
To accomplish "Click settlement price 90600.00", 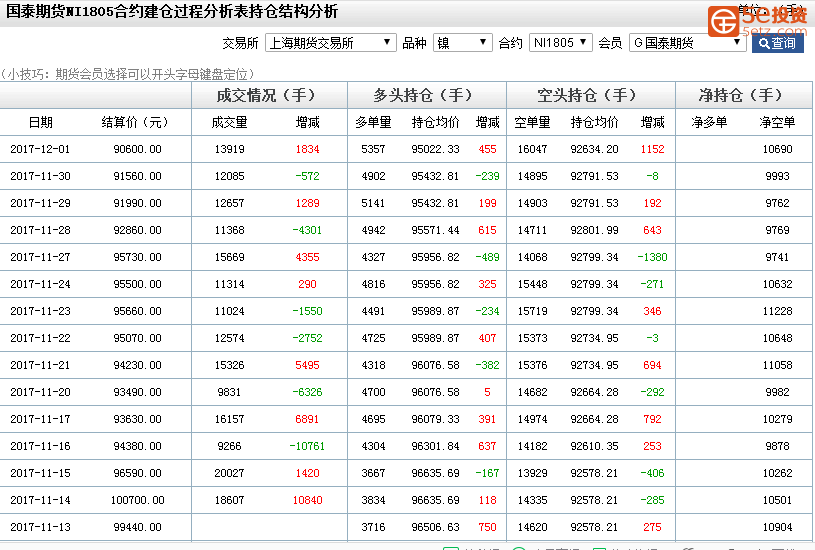I will pyautogui.click(x=137, y=149).
